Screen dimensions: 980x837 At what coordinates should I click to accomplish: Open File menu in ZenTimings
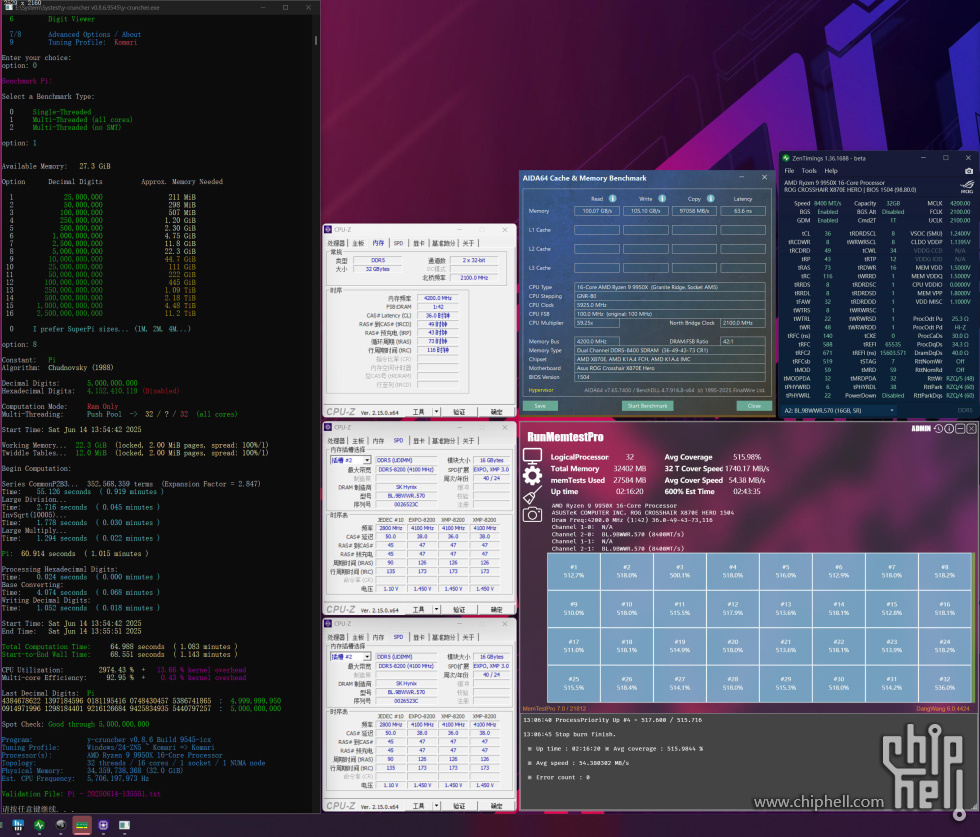pyautogui.click(x=789, y=171)
